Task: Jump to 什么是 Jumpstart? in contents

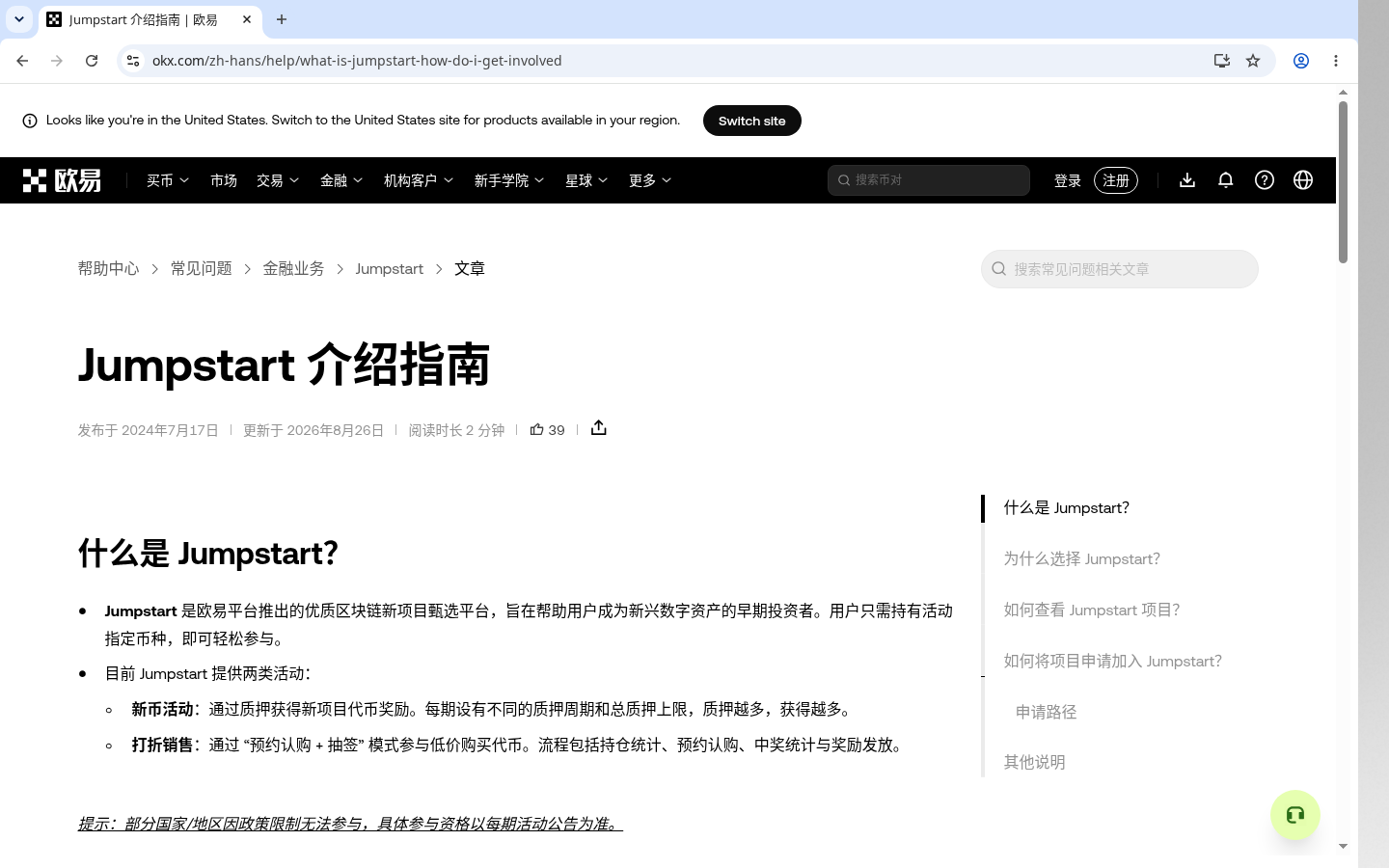Action: click(x=1067, y=508)
